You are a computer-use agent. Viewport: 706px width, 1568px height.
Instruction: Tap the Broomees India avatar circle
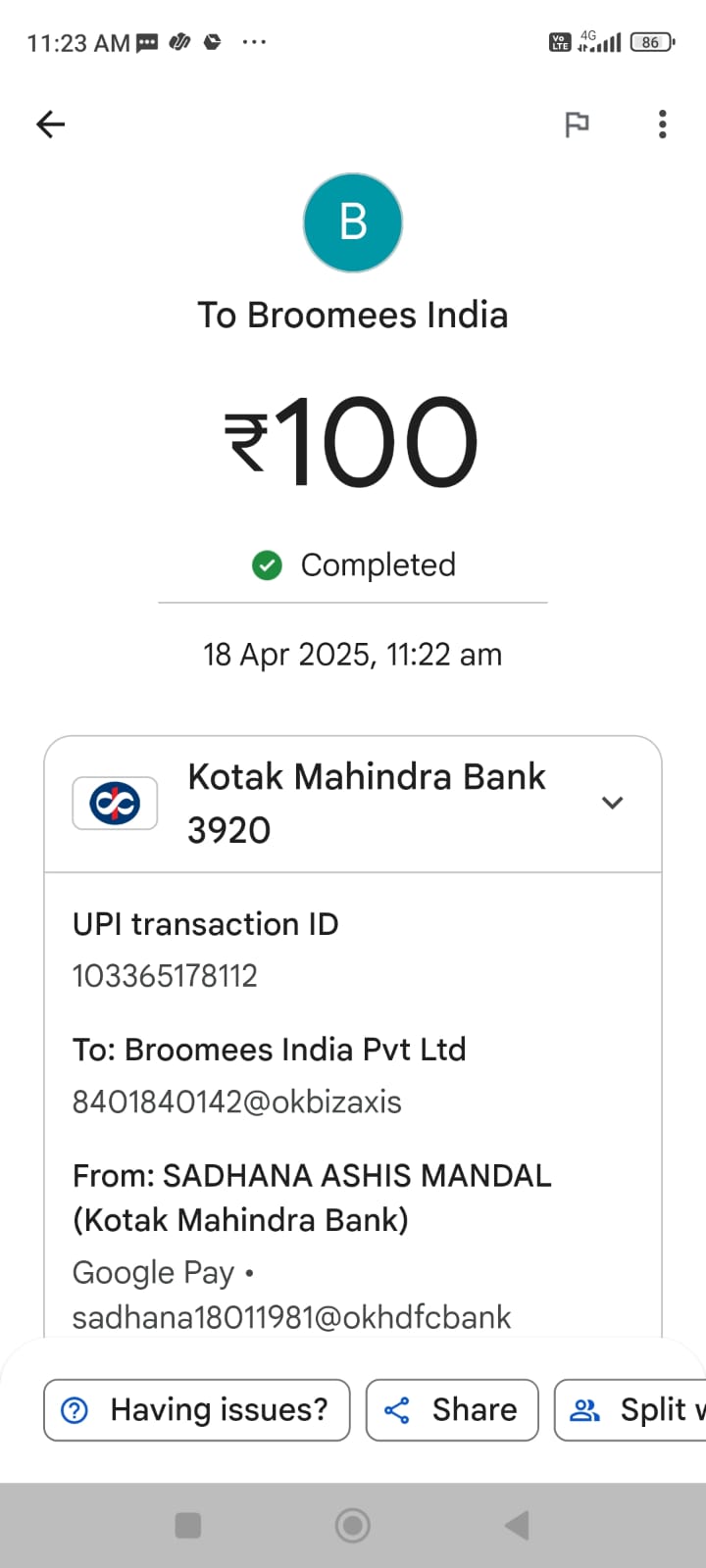click(x=353, y=222)
